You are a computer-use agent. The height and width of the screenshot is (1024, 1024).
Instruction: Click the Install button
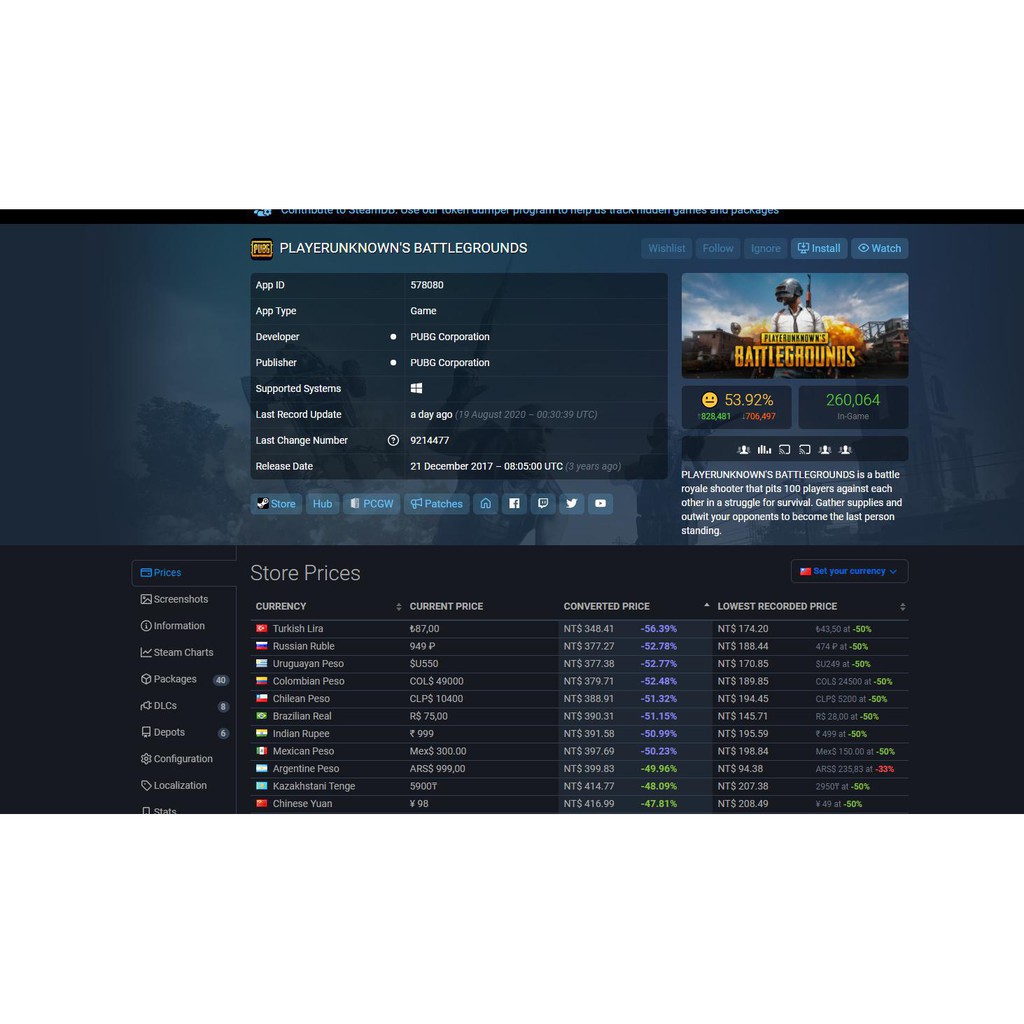click(x=819, y=248)
